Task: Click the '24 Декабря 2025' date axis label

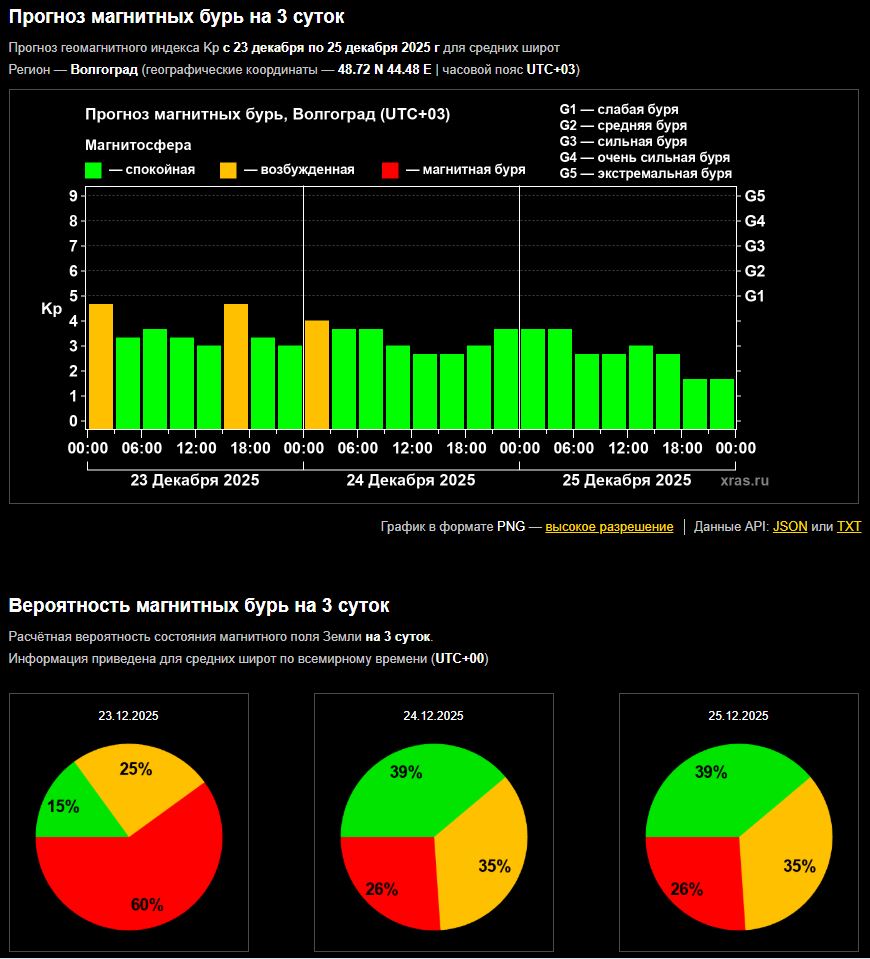Action: [x=411, y=480]
